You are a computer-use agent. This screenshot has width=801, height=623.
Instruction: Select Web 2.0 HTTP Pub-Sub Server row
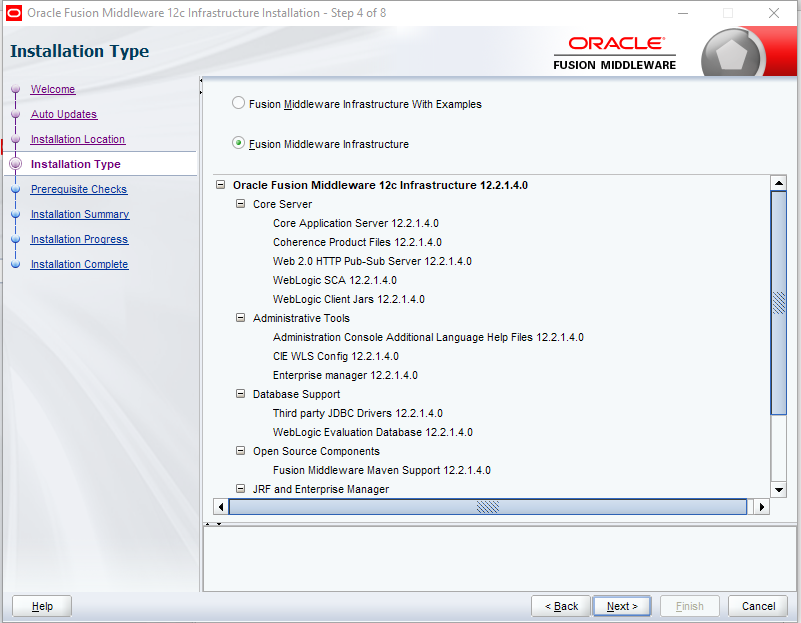(372, 261)
